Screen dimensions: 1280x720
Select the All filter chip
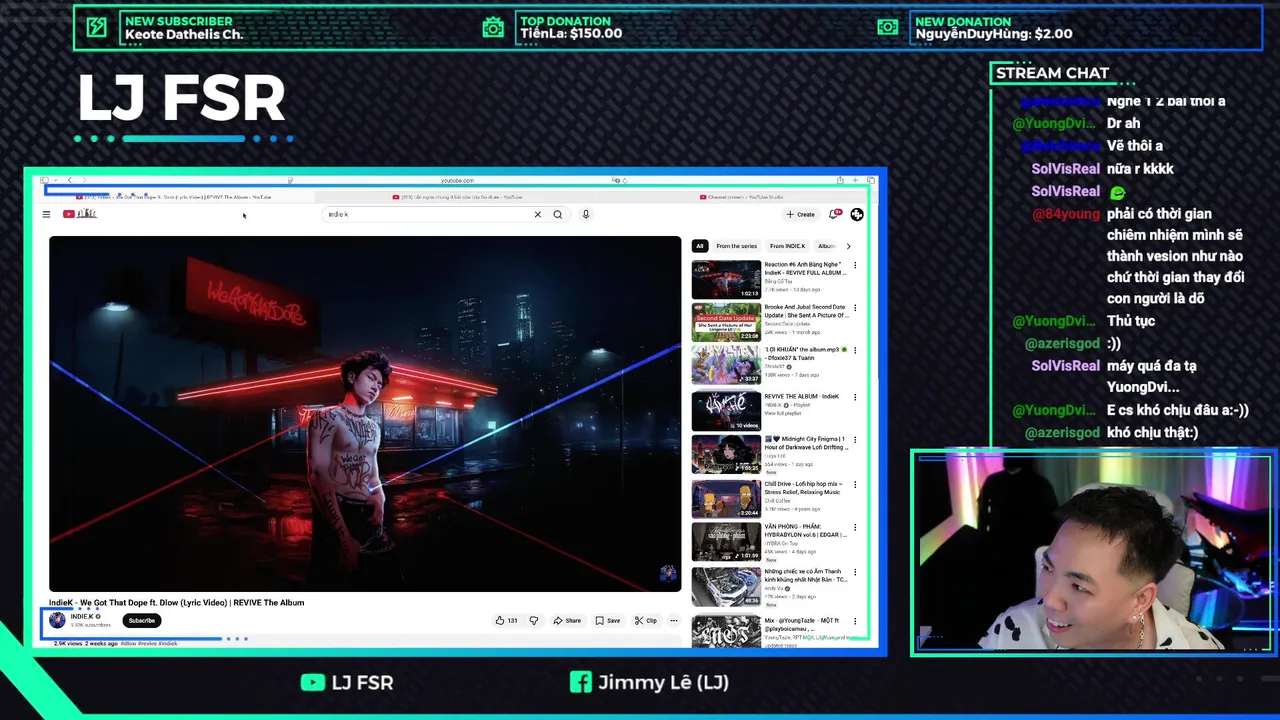(x=699, y=246)
